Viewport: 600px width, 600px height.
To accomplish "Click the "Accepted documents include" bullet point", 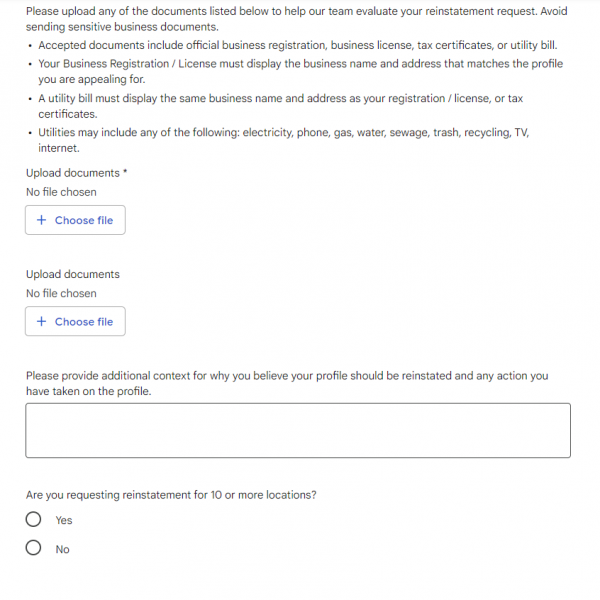I will click(x=298, y=46).
